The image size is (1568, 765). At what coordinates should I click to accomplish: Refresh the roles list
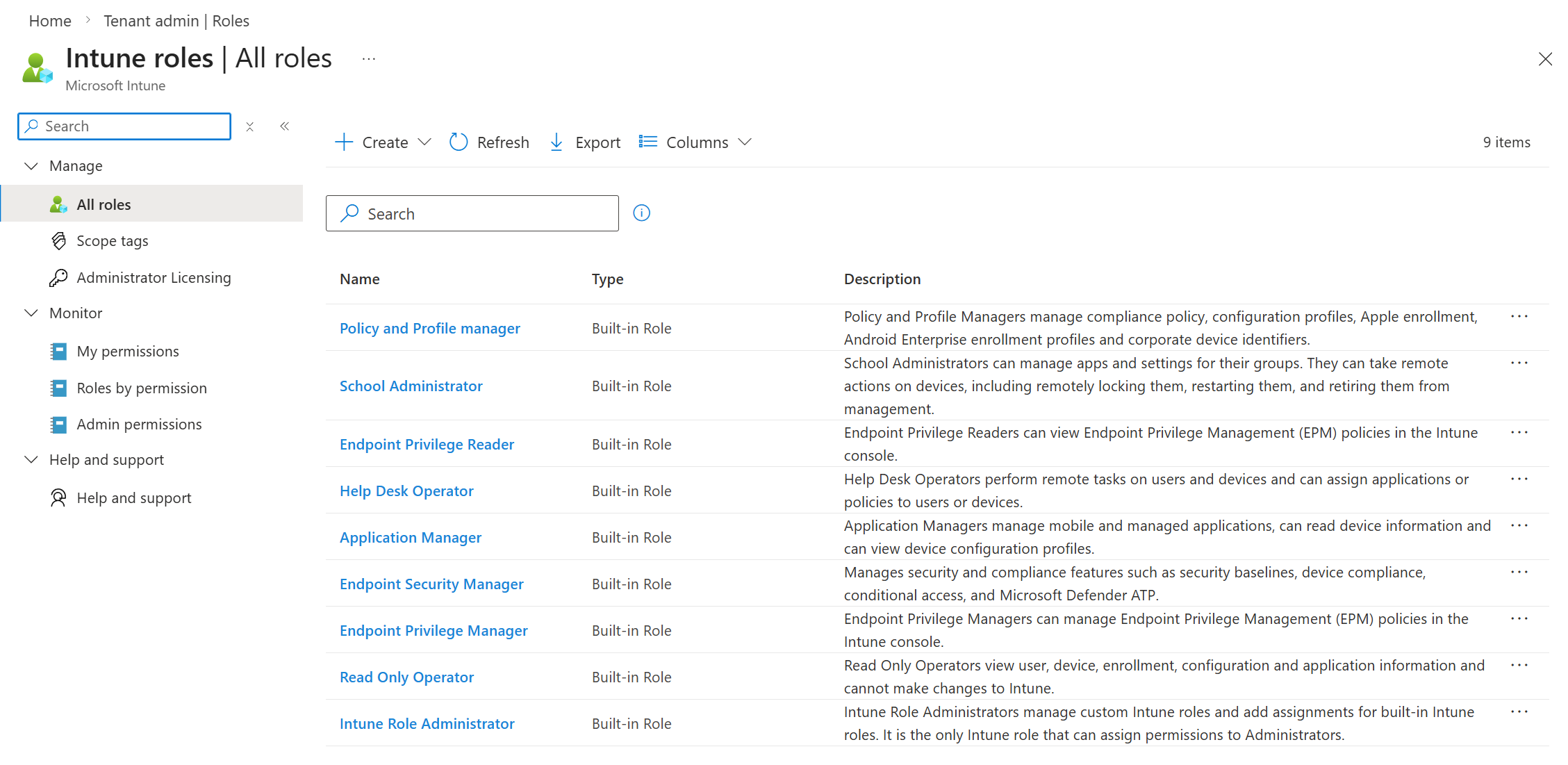pos(489,142)
